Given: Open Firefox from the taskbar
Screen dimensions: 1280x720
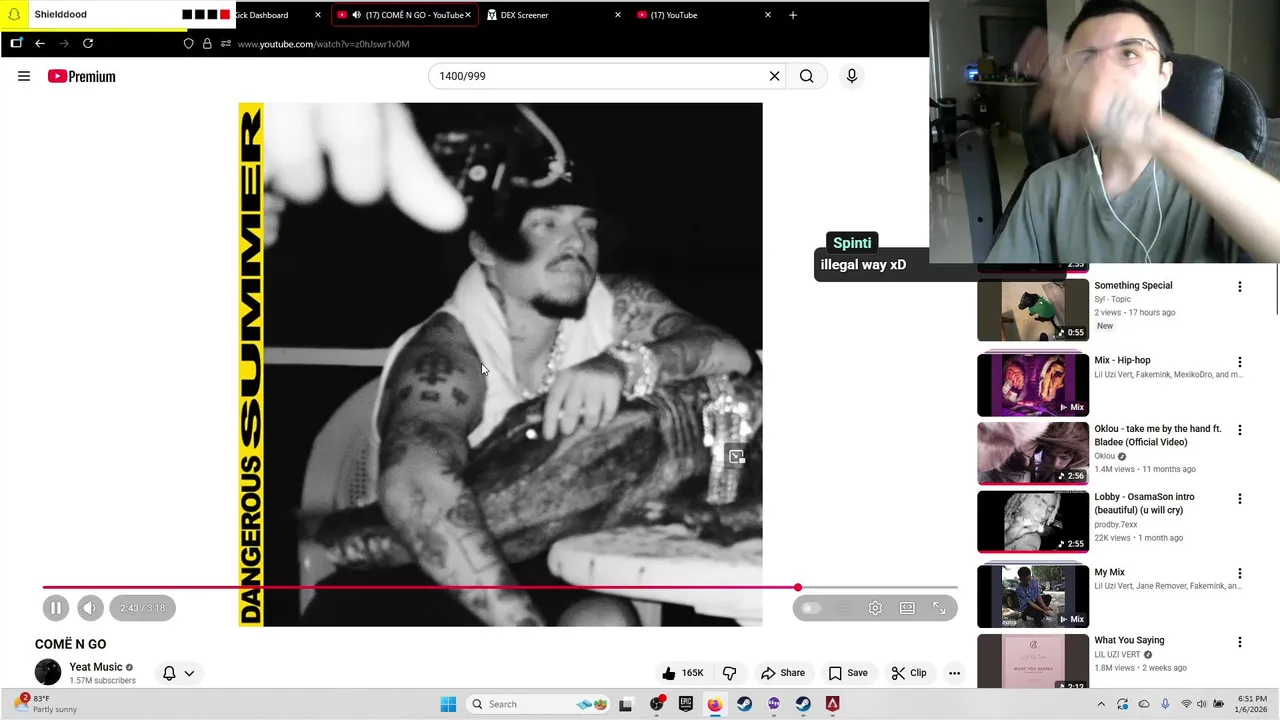Looking at the screenshot, I should 715,704.
